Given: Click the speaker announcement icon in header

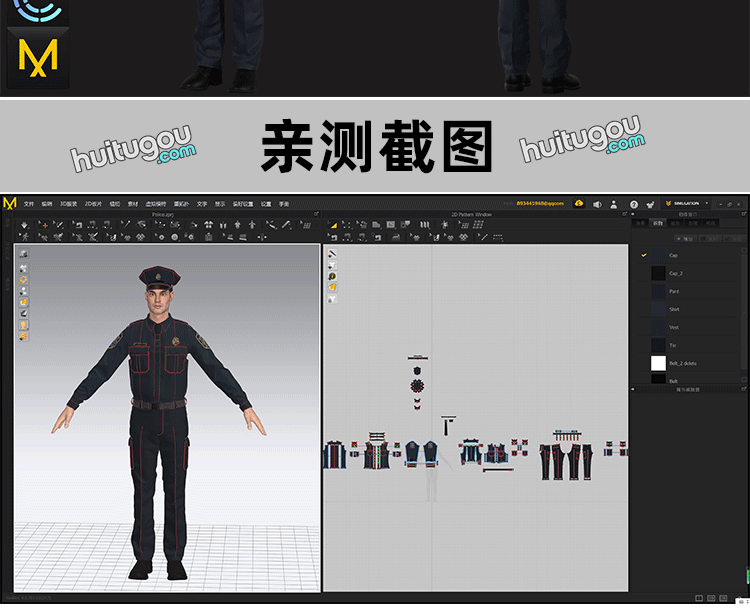Looking at the screenshot, I should [597, 203].
